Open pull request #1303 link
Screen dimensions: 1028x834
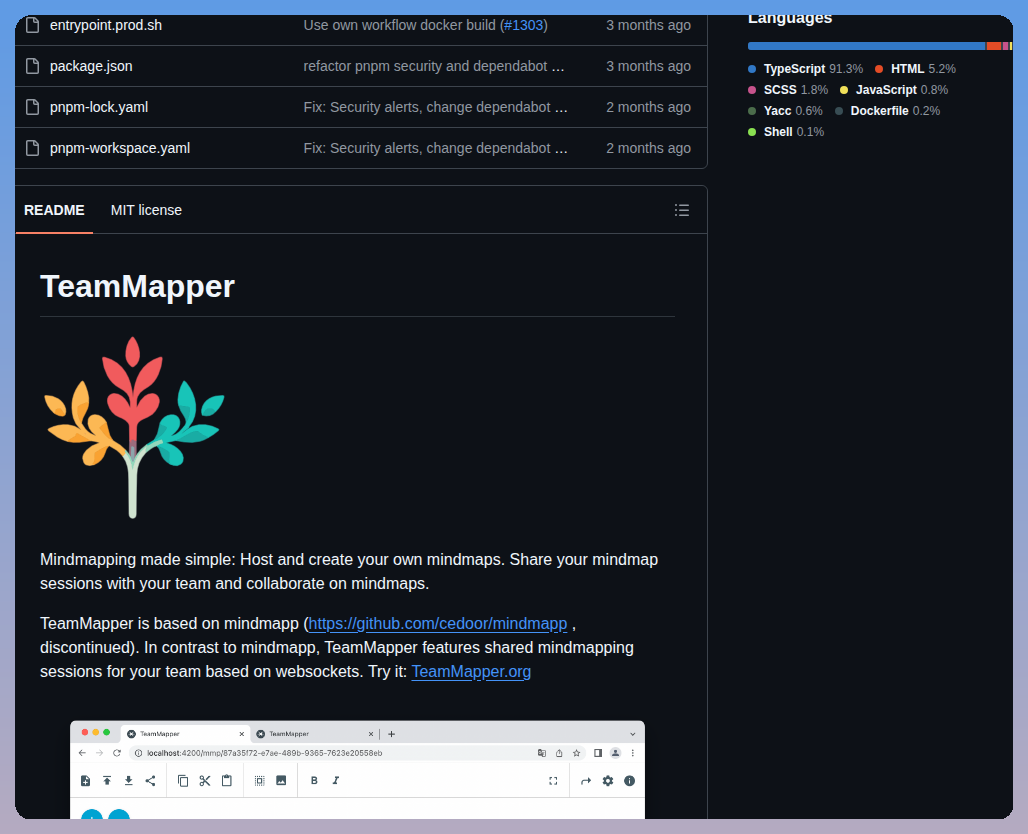tap(524, 25)
